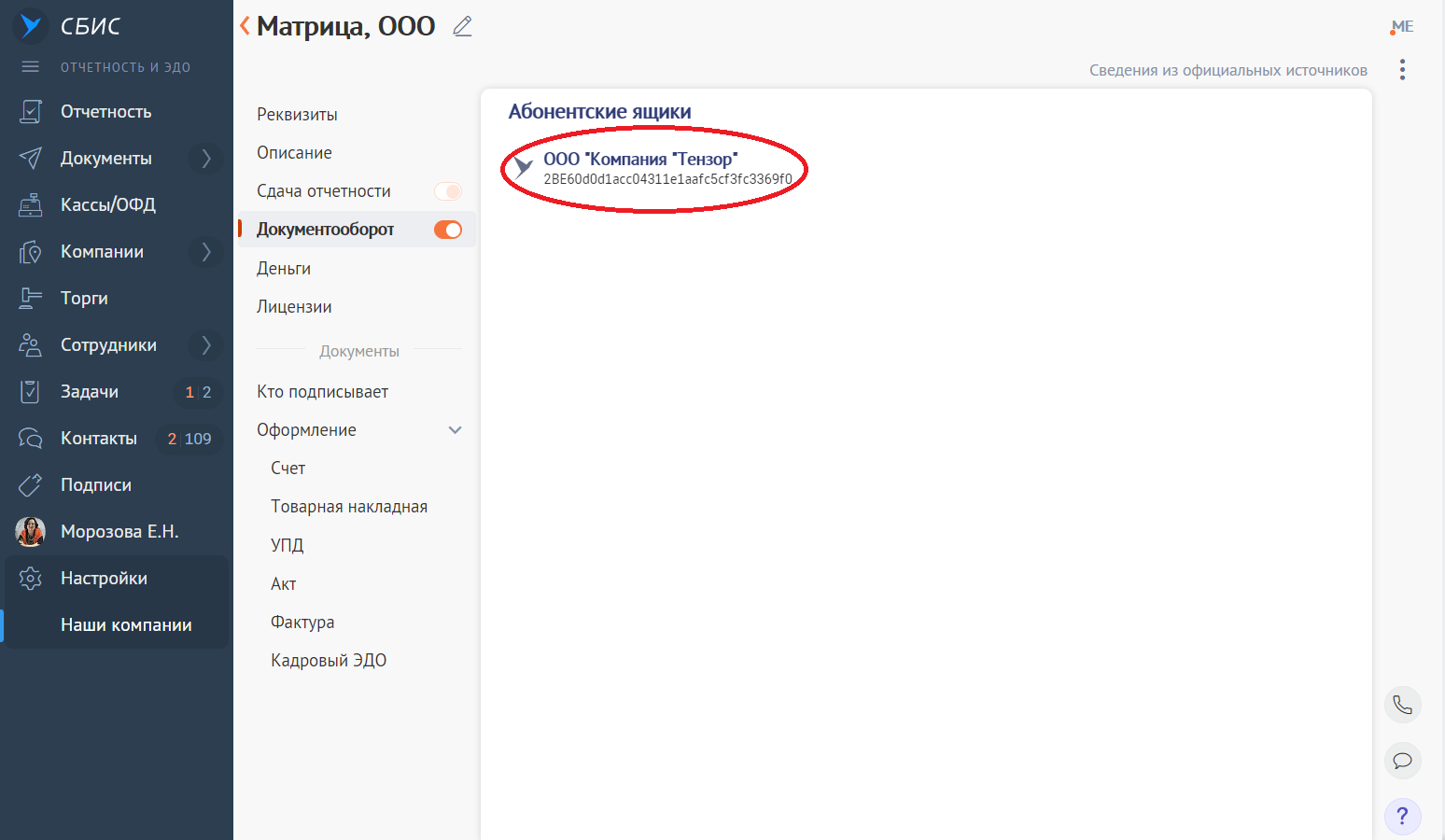Click the phone call icon

[x=1402, y=705]
